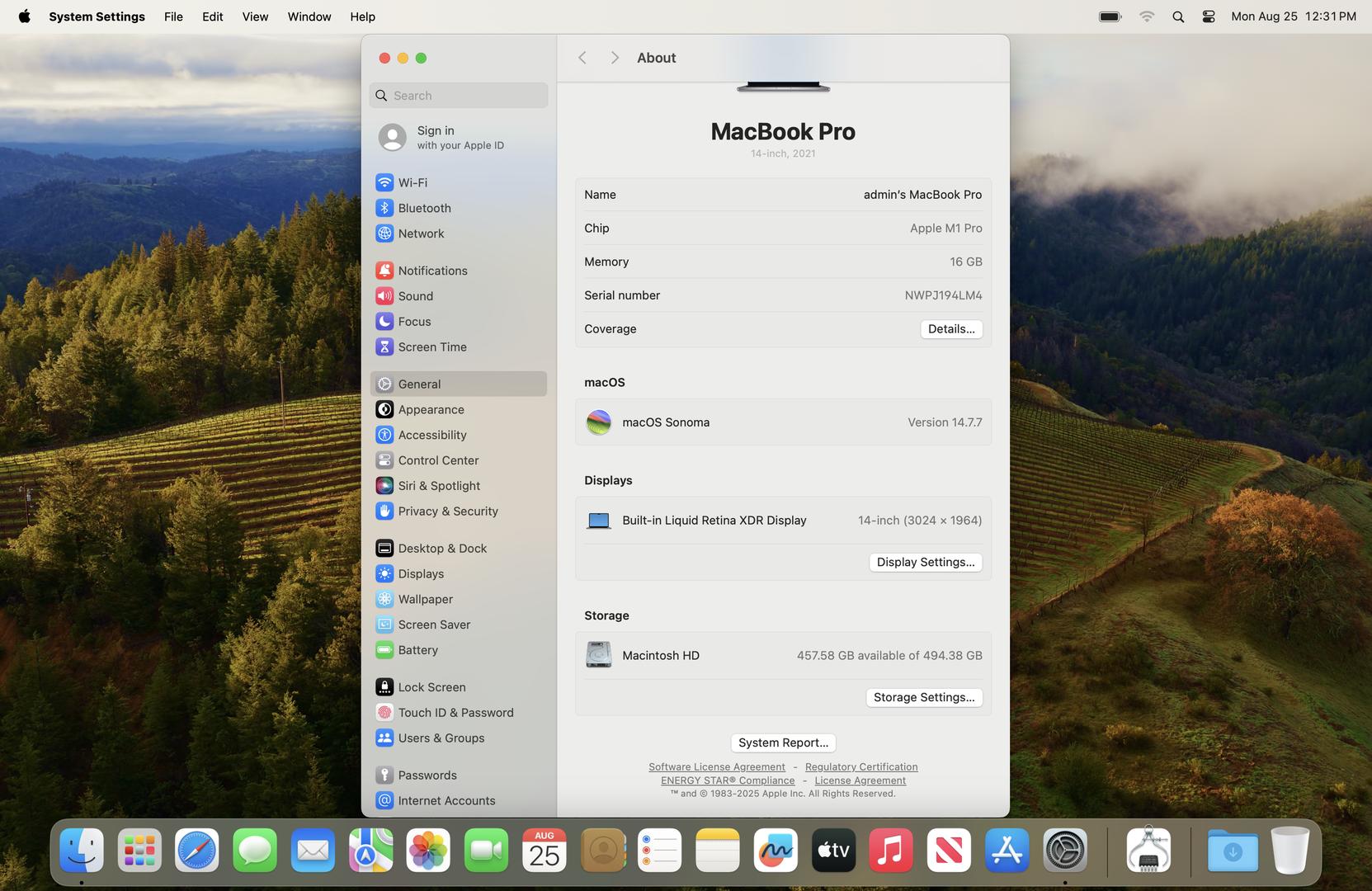Select Users & Groups settings
The height and width of the screenshot is (891, 1372).
(x=458, y=738)
